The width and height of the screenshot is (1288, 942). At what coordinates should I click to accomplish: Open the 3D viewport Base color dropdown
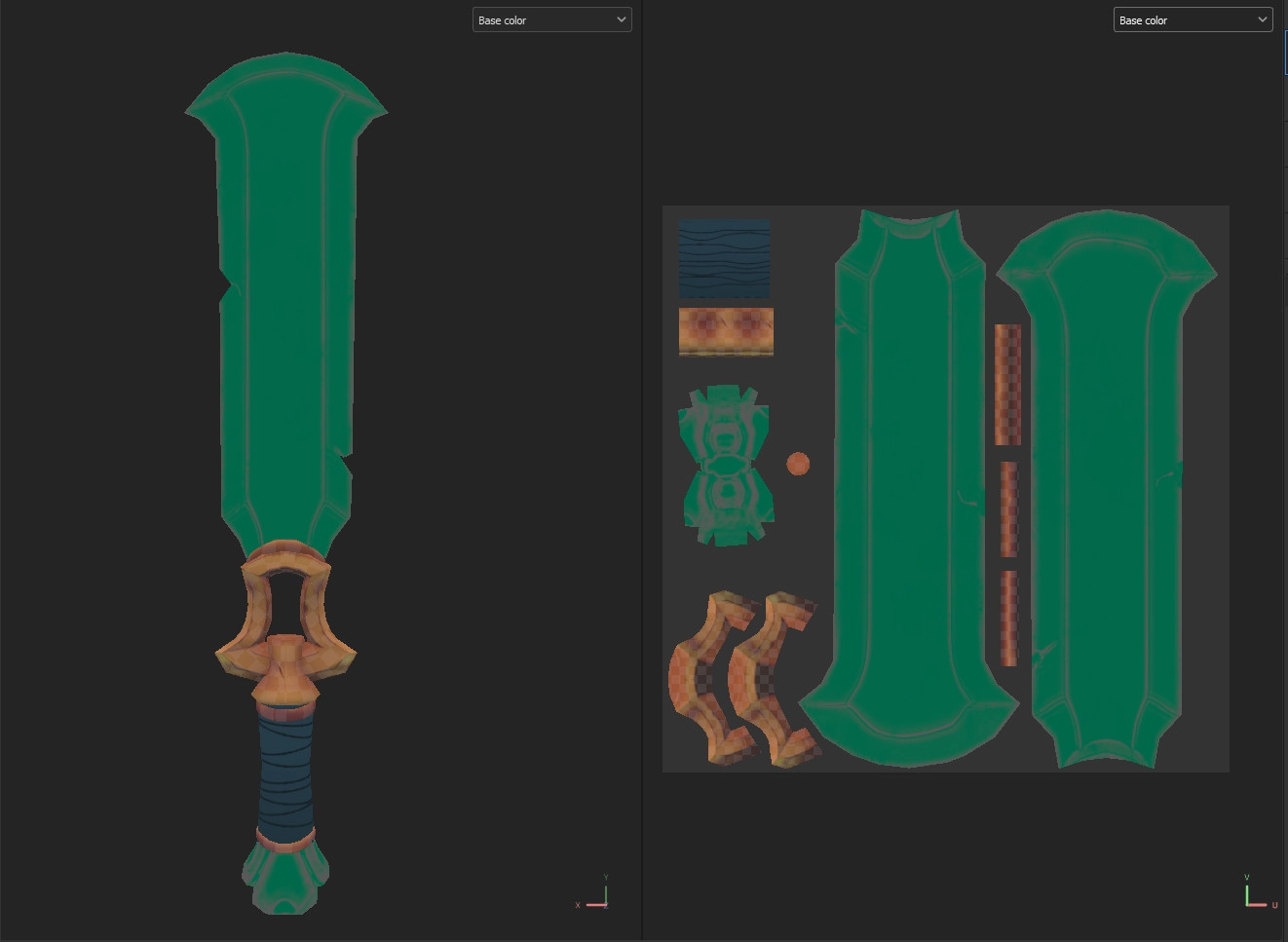(551, 20)
